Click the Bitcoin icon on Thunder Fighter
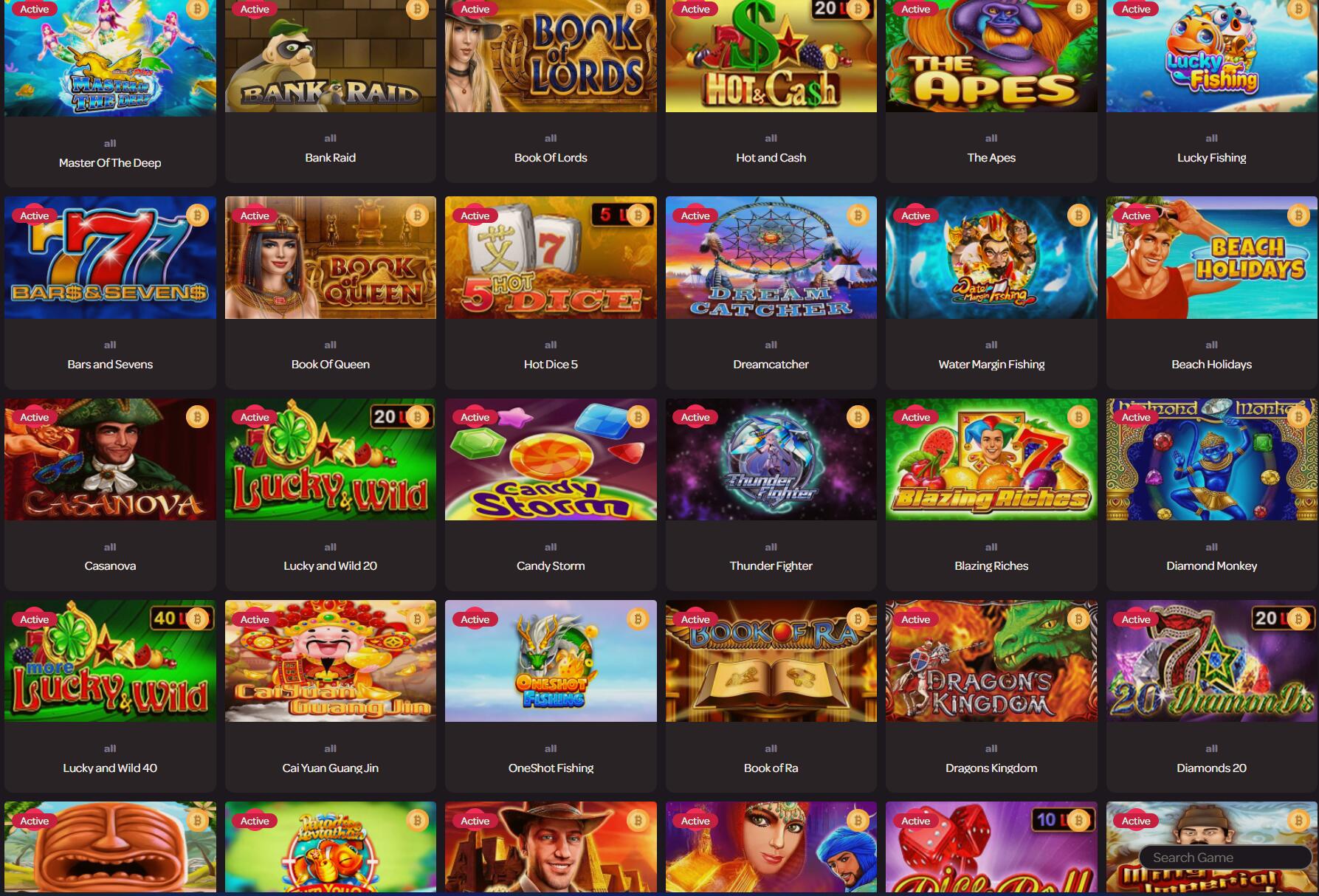The width and height of the screenshot is (1319, 896). 858,417
